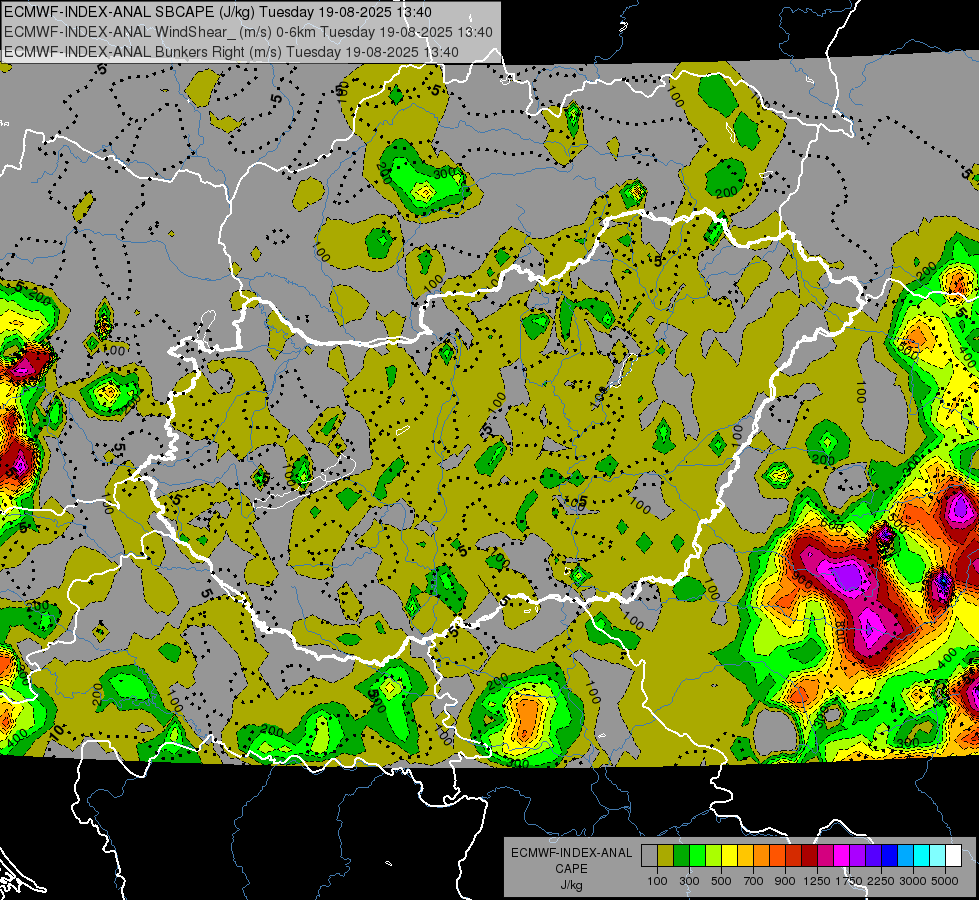The image size is (979, 900).
Task: Click the white swatch at the legend end
Action: [x=953, y=855]
